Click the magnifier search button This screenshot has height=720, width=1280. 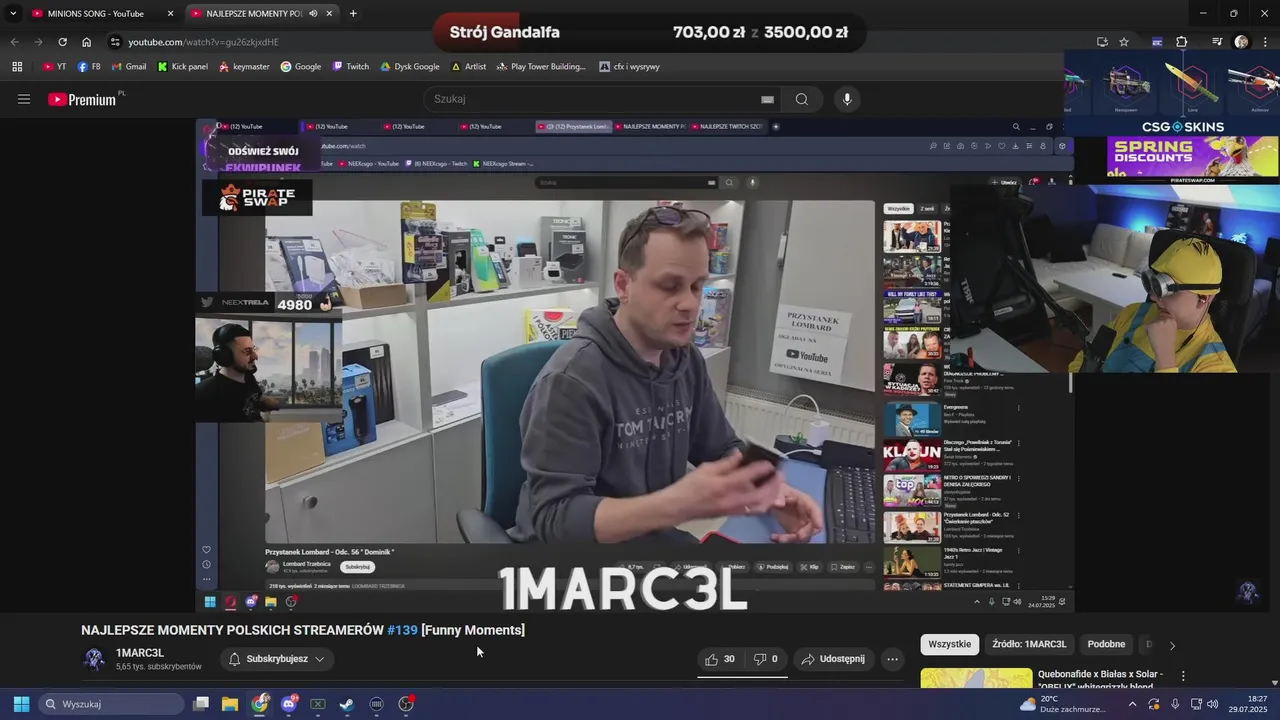802,99
